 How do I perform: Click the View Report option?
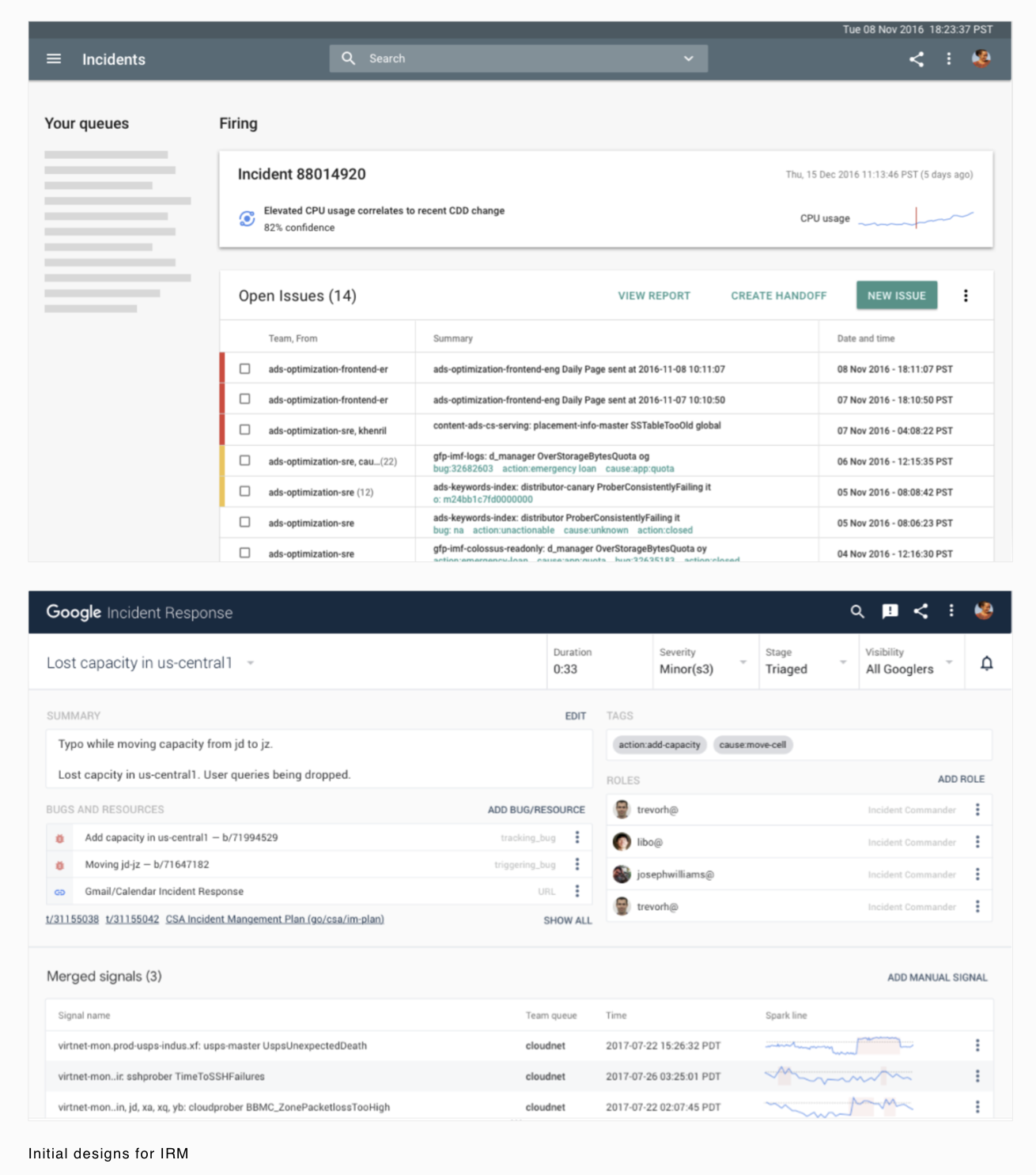(653, 296)
